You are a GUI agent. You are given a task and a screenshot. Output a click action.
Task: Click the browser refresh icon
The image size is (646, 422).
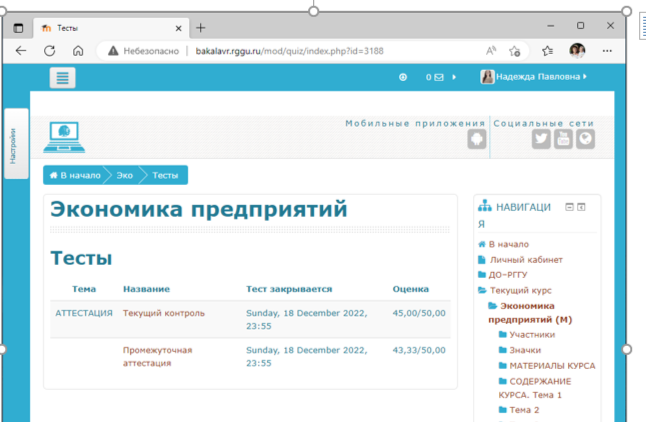(49, 50)
